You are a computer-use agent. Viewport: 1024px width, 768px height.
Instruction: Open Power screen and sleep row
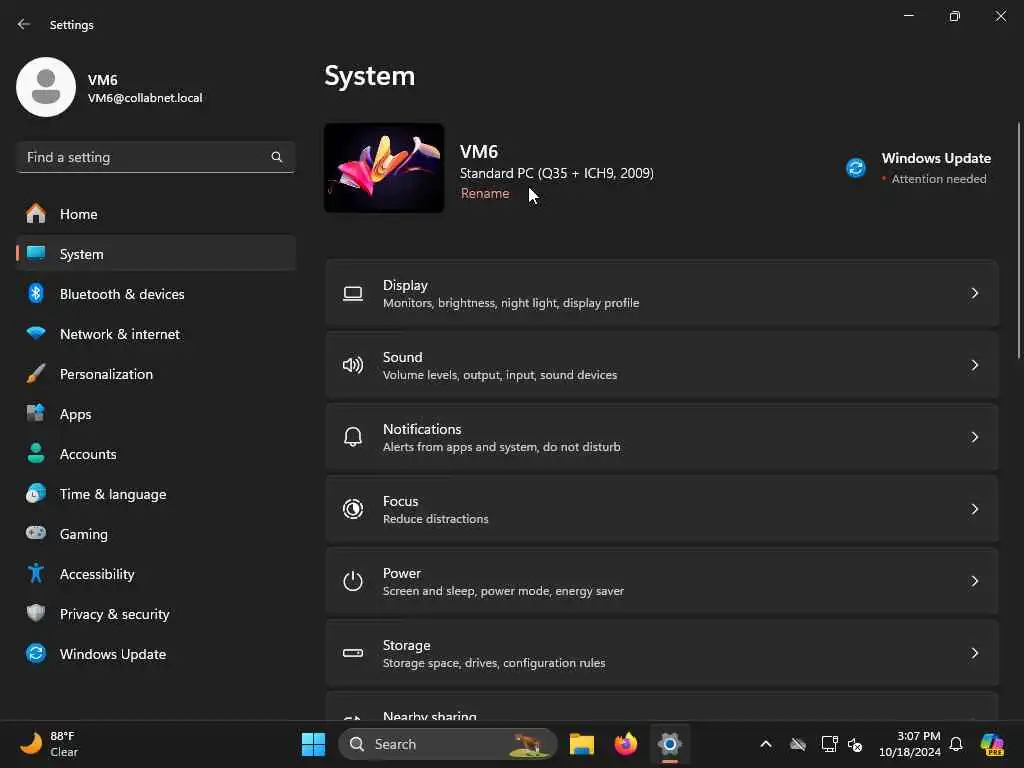pos(662,581)
